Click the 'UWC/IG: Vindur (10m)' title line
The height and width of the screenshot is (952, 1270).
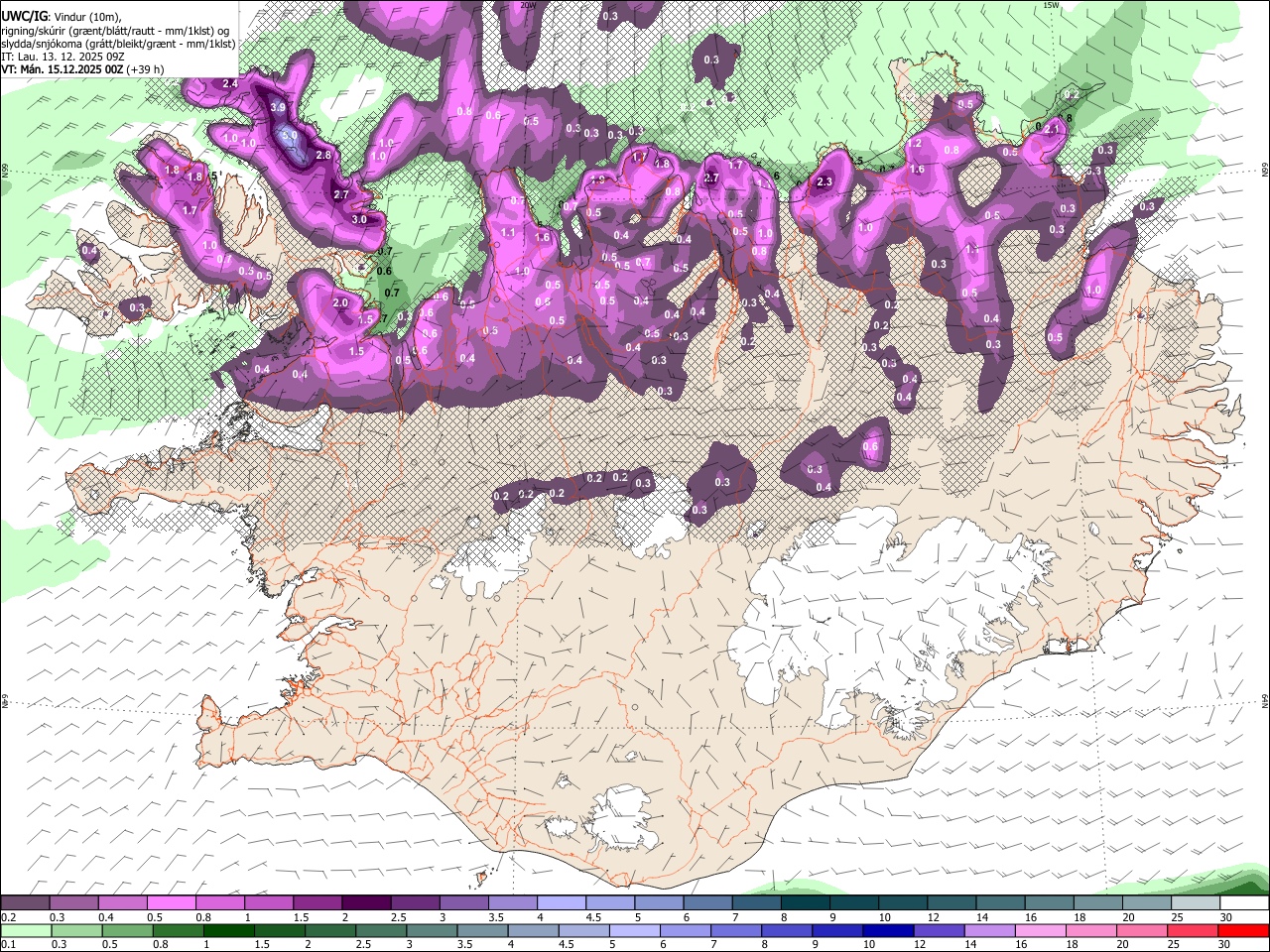[62, 16]
